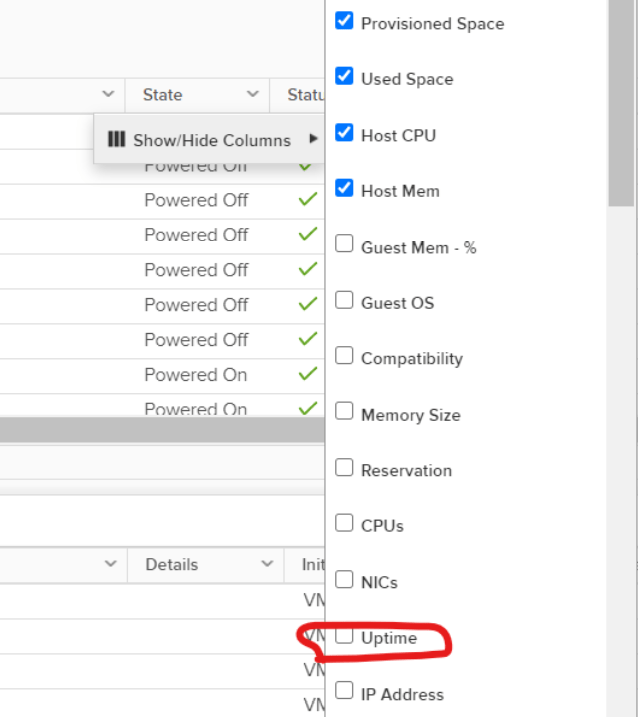Enable the NICs column checkbox
Screen dimensions: 638x717
(344, 579)
